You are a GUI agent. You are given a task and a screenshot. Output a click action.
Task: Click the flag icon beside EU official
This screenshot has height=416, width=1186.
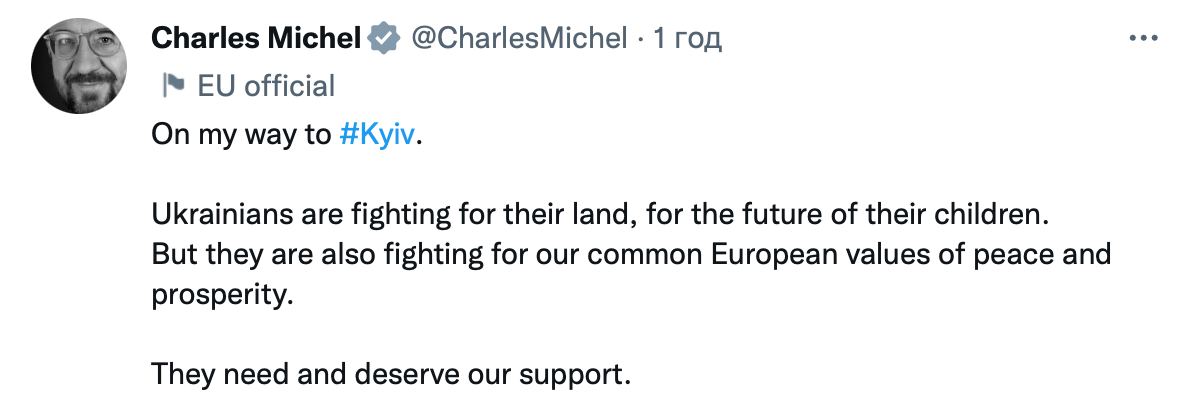[x=173, y=86]
